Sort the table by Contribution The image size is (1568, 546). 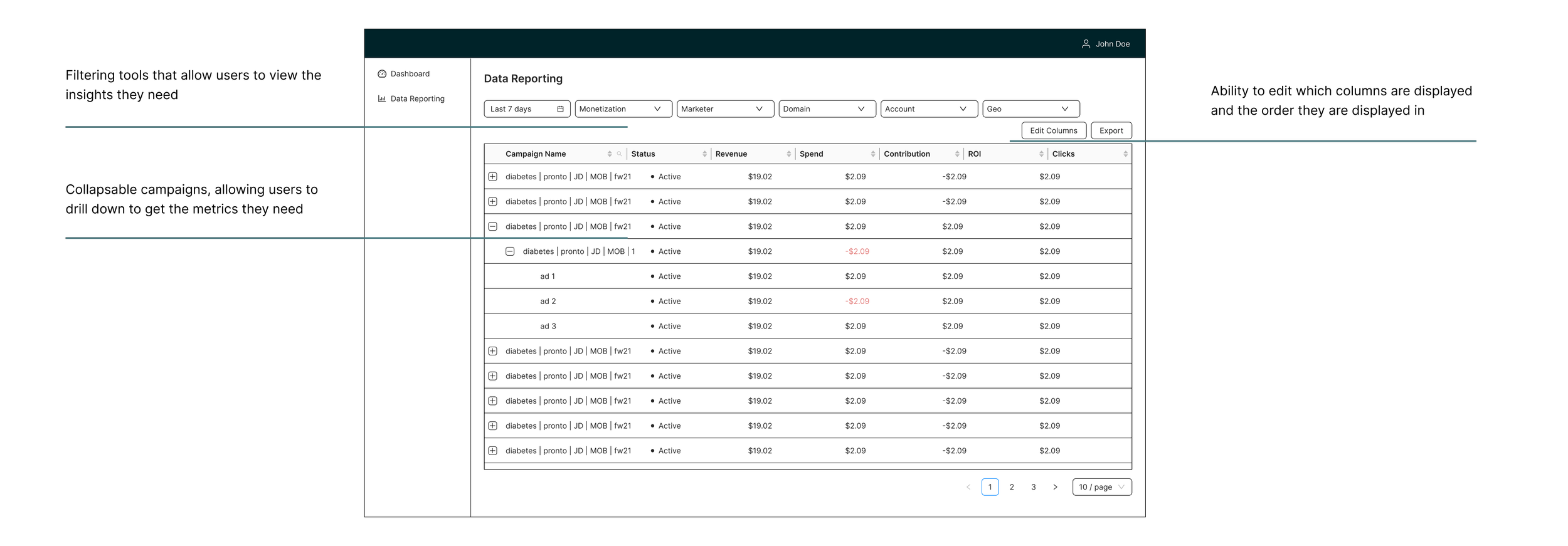[x=957, y=154]
